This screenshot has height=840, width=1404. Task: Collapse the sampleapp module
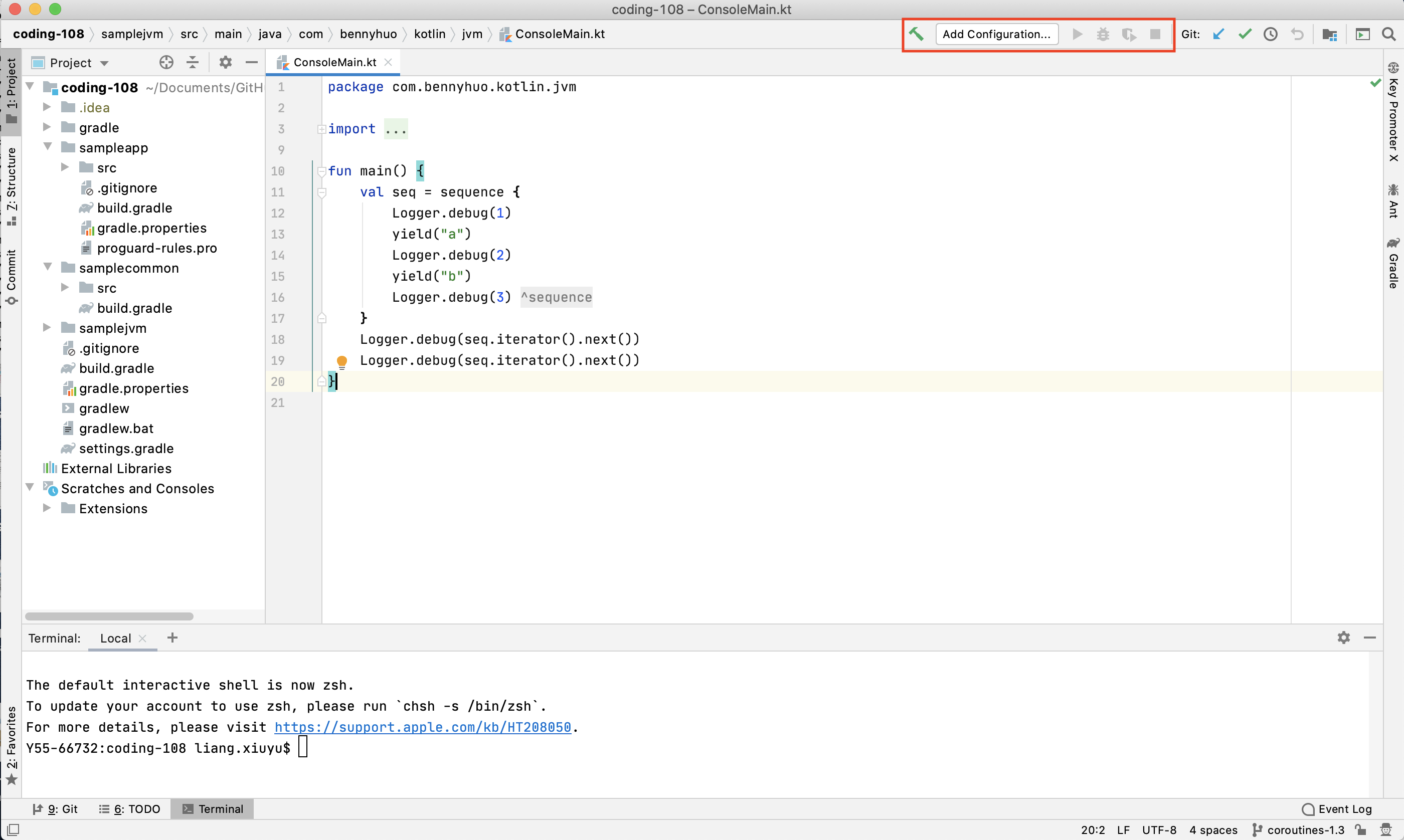[x=48, y=147]
